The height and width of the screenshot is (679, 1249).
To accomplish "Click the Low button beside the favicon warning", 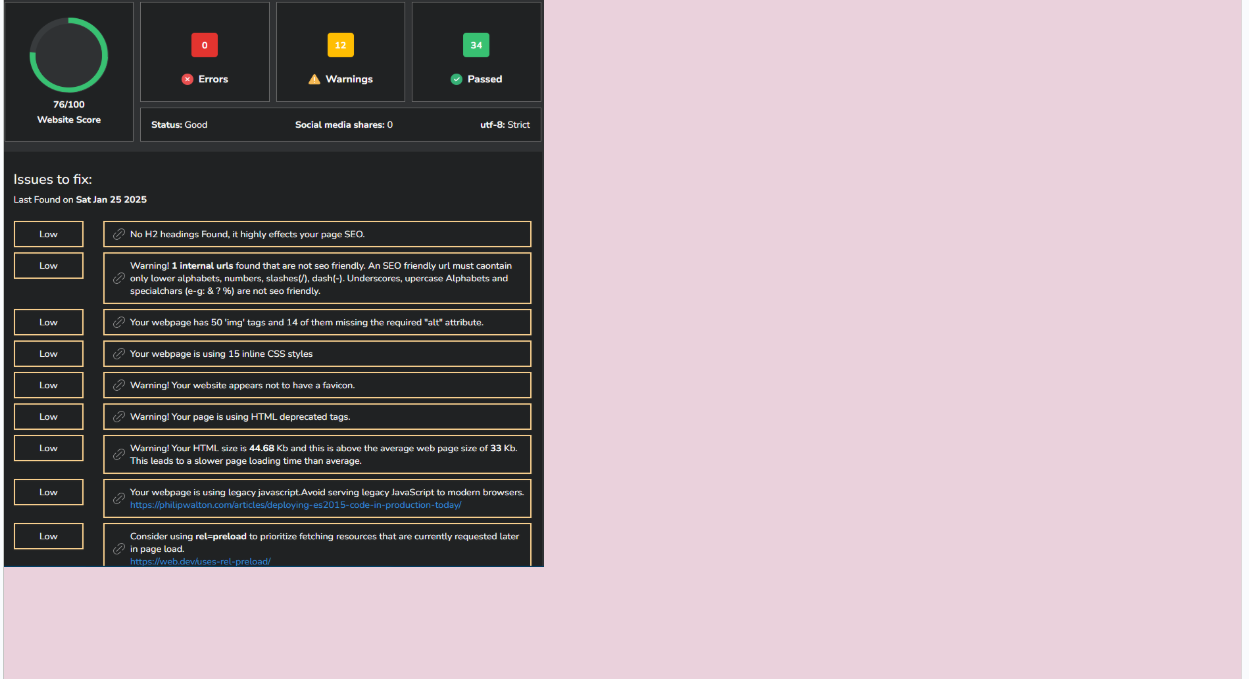I will coord(48,385).
